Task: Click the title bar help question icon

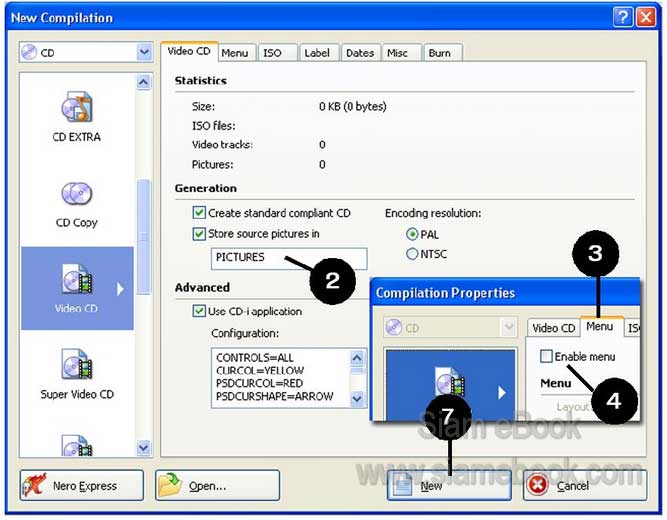Action: pos(623,17)
